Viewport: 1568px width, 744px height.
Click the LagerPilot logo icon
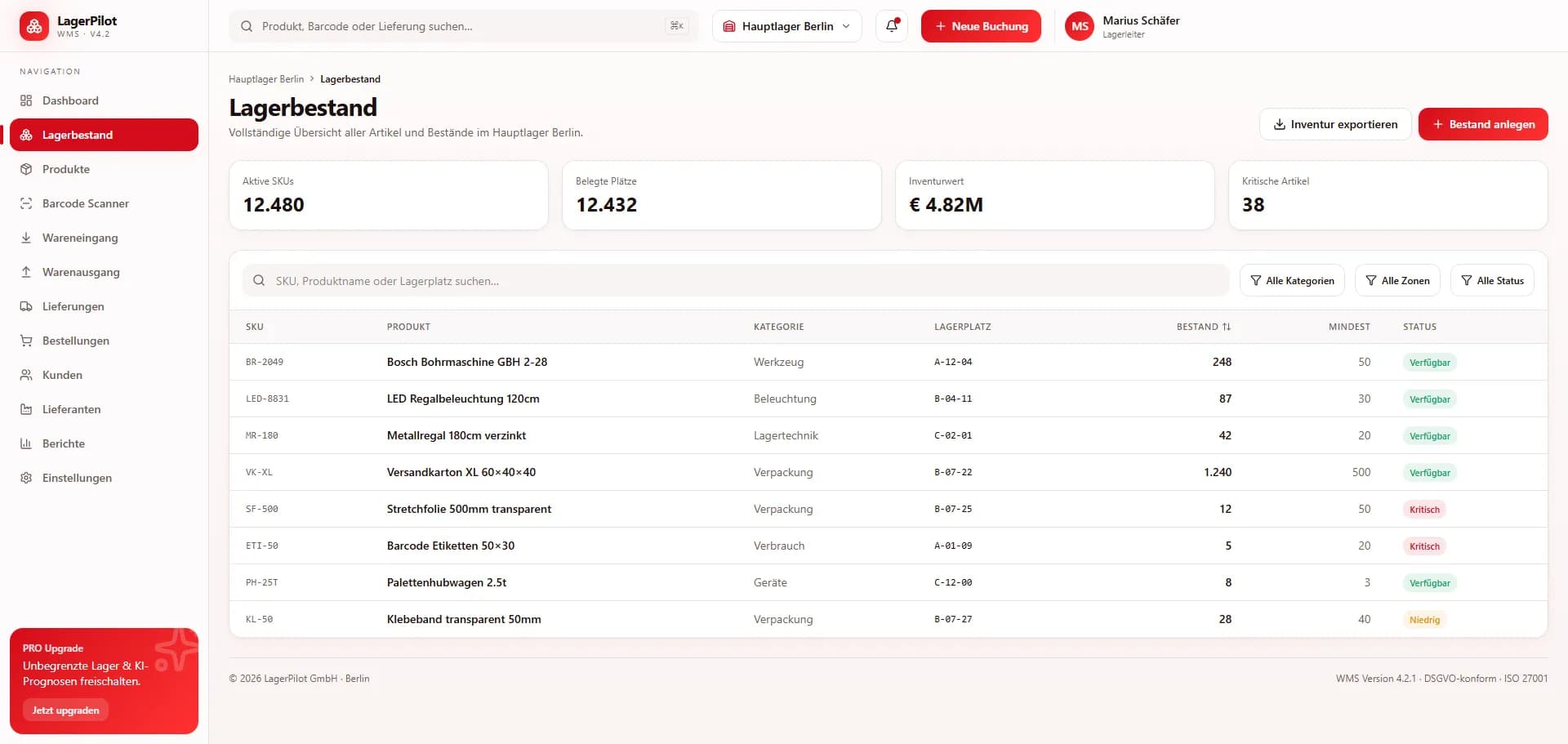(x=34, y=26)
